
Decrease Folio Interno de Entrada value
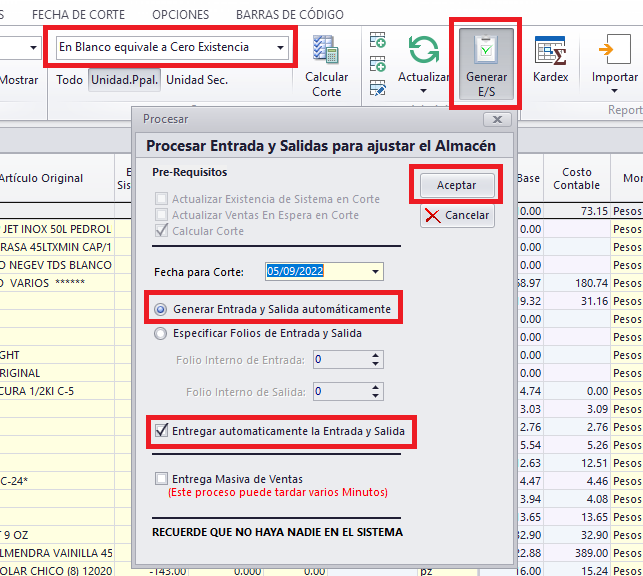click(375, 364)
